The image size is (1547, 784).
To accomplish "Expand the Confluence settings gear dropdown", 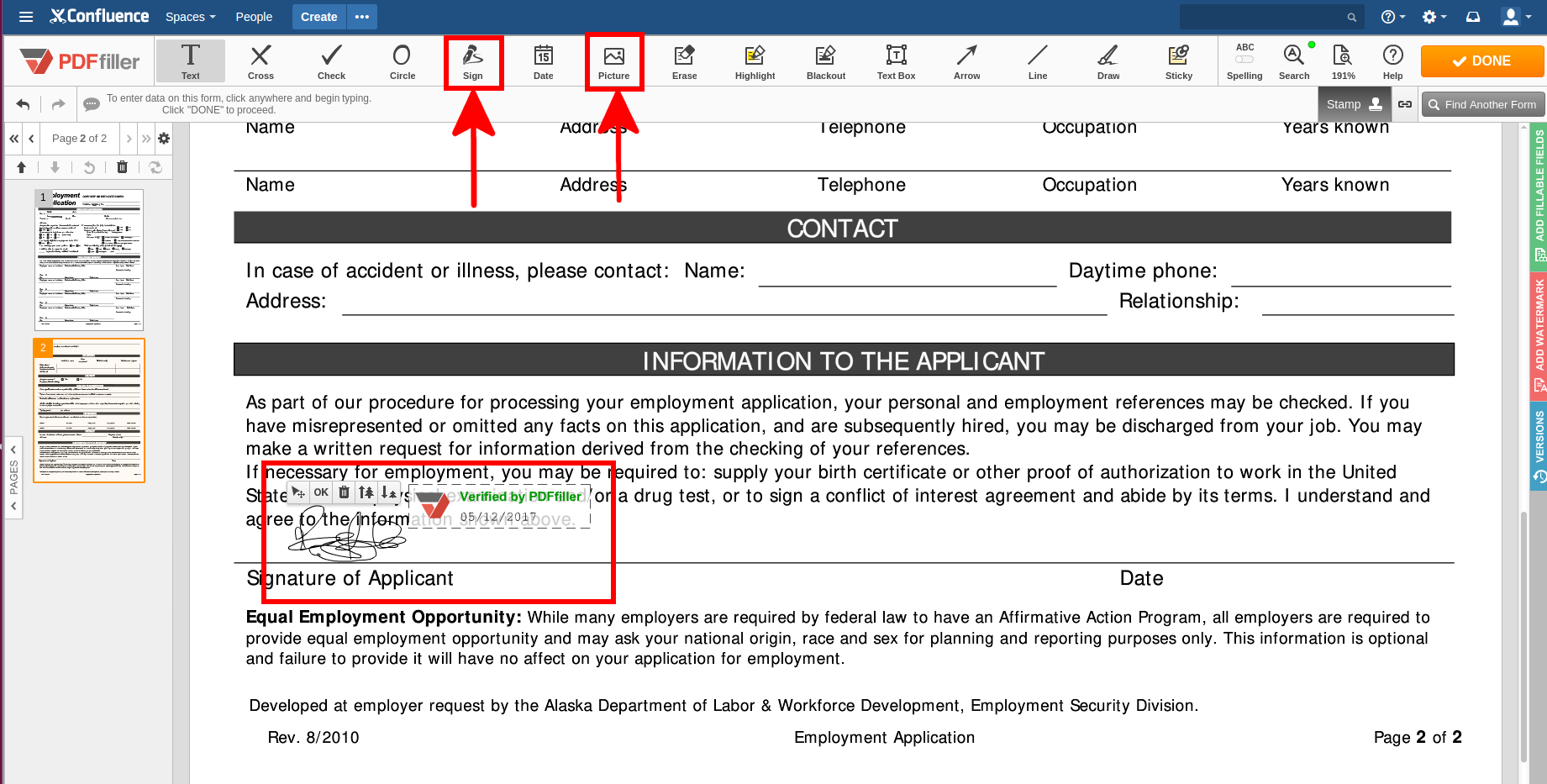I will tap(1434, 17).
